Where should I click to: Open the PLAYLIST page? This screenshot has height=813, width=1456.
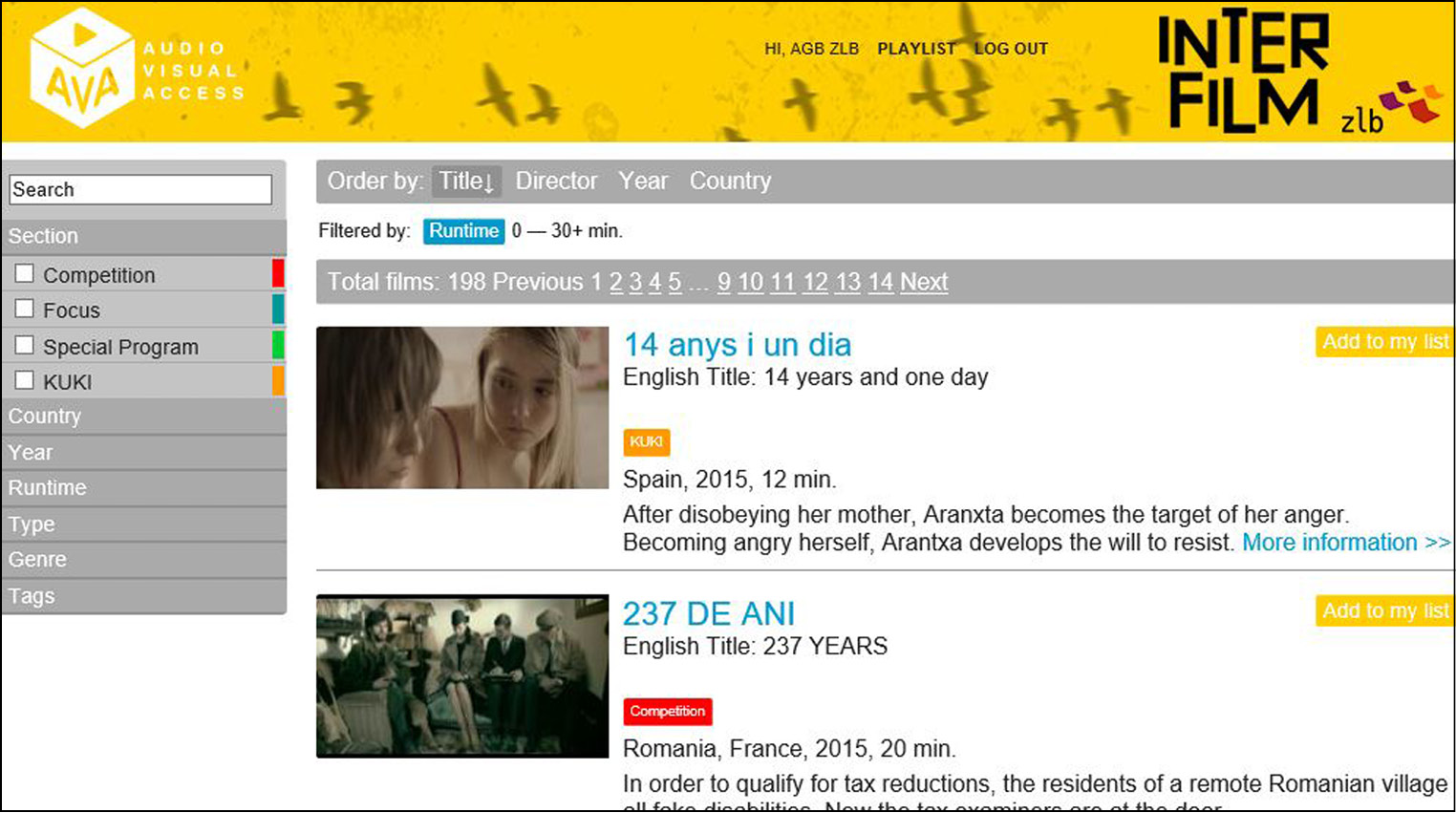[x=916, y=49]
